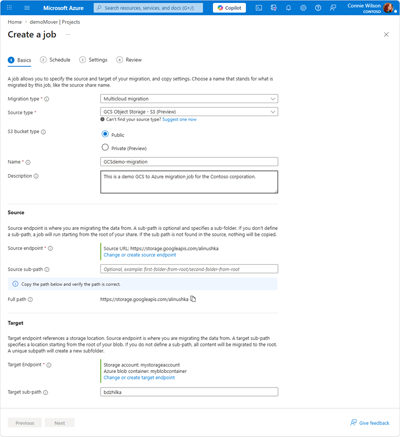Open the portal settings gear
This screenshot has height=437, width=400.
pyautogui.click(x=303, y=8)
